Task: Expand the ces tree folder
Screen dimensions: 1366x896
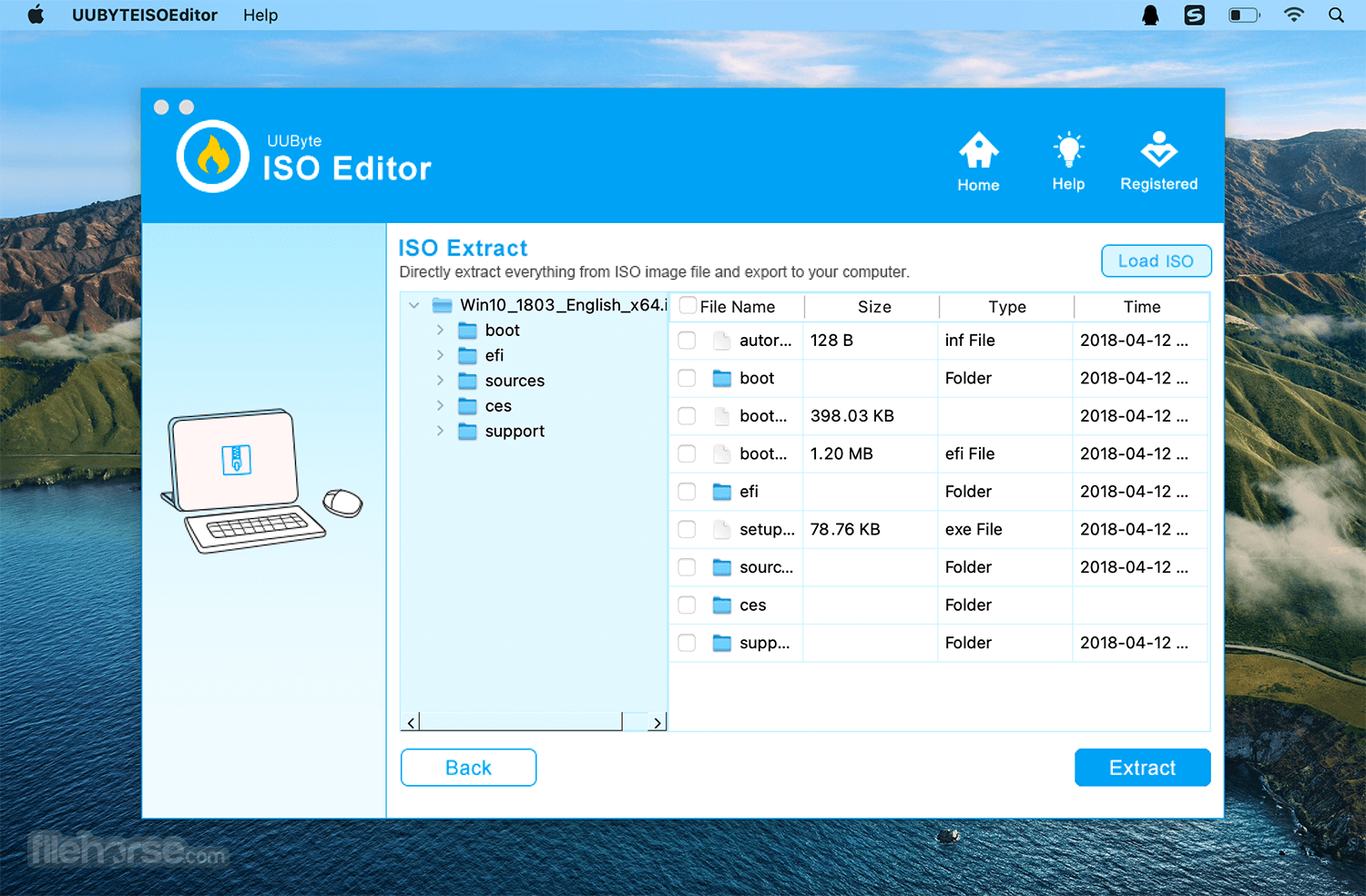Action: (440, 406)
